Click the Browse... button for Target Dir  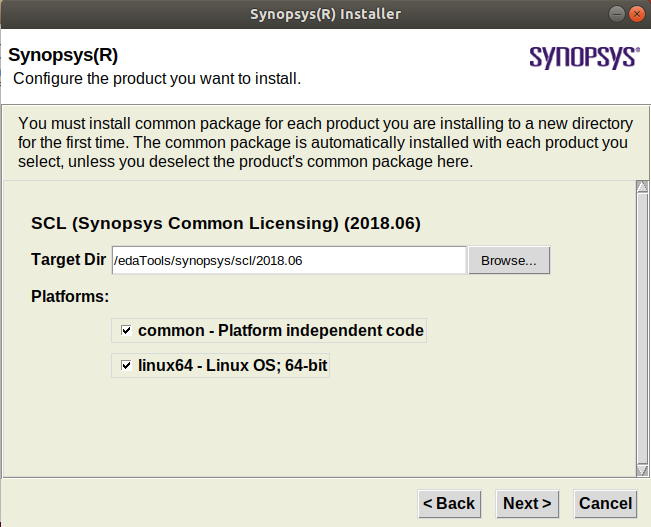509,260
